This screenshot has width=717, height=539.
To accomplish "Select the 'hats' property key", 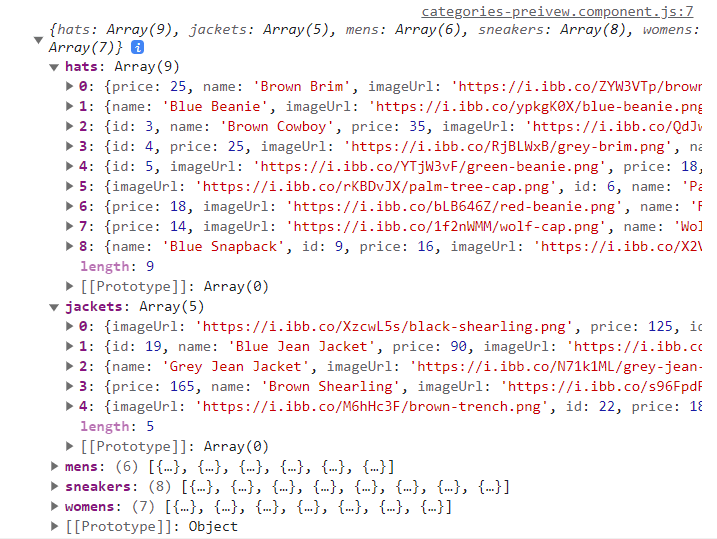I will 81,67.
